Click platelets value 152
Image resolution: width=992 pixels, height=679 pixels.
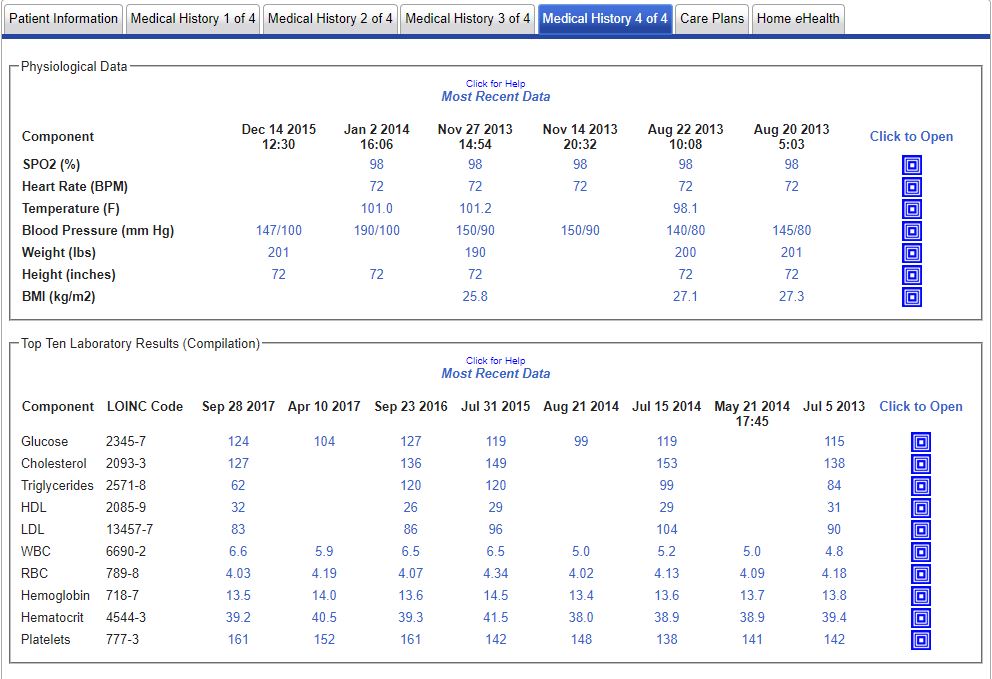pos(324,639)
